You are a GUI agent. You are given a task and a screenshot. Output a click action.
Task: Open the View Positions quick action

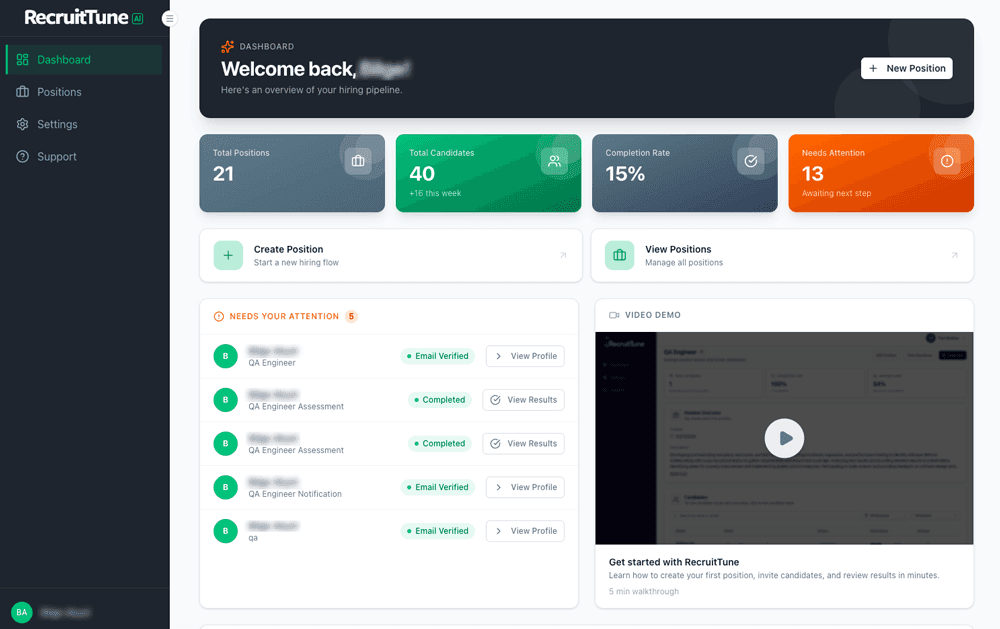pos(783,255)
